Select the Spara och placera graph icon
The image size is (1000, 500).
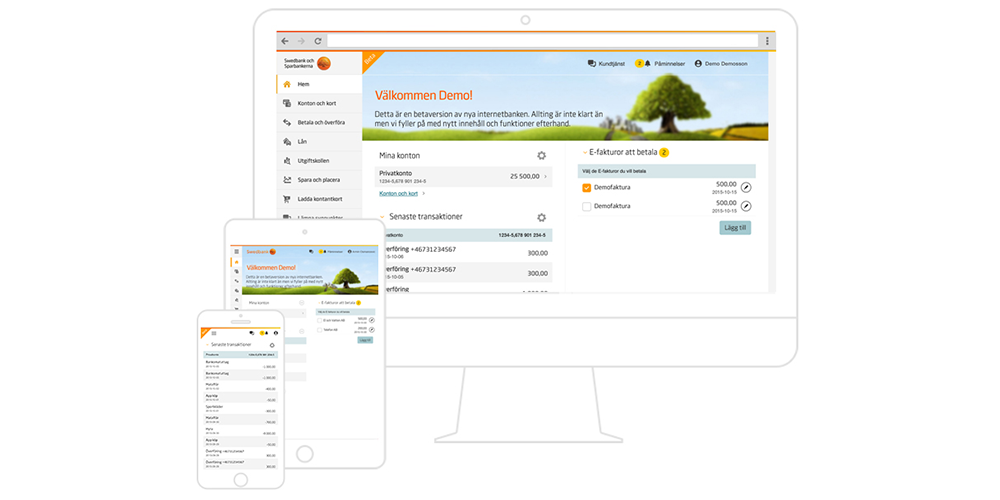pyautogui.click(x=287, y=180)
